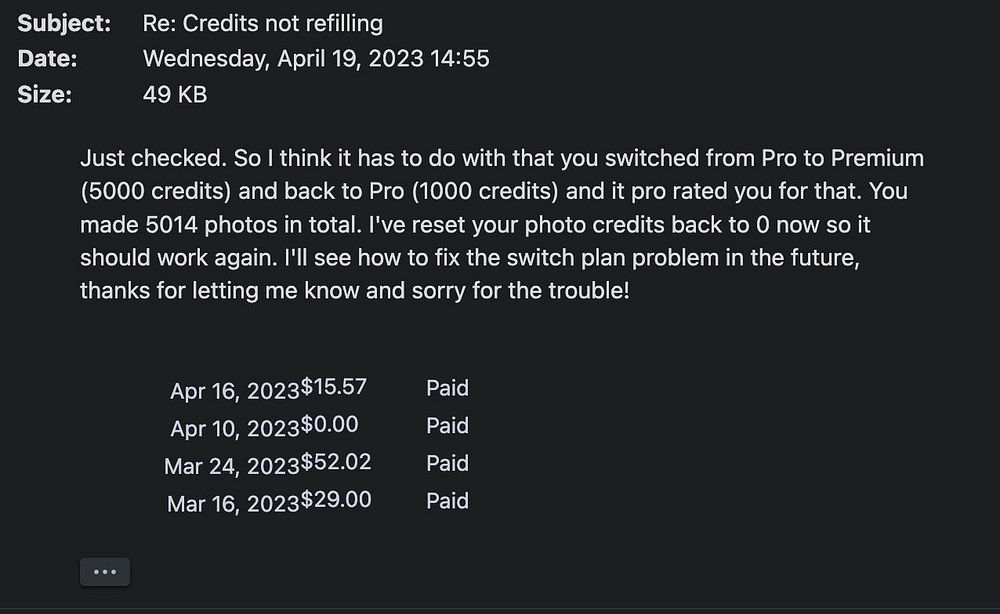Screen dimensions: 1000x614
Task: Click the $52.02 invoice amount
Action: (335, 463)
